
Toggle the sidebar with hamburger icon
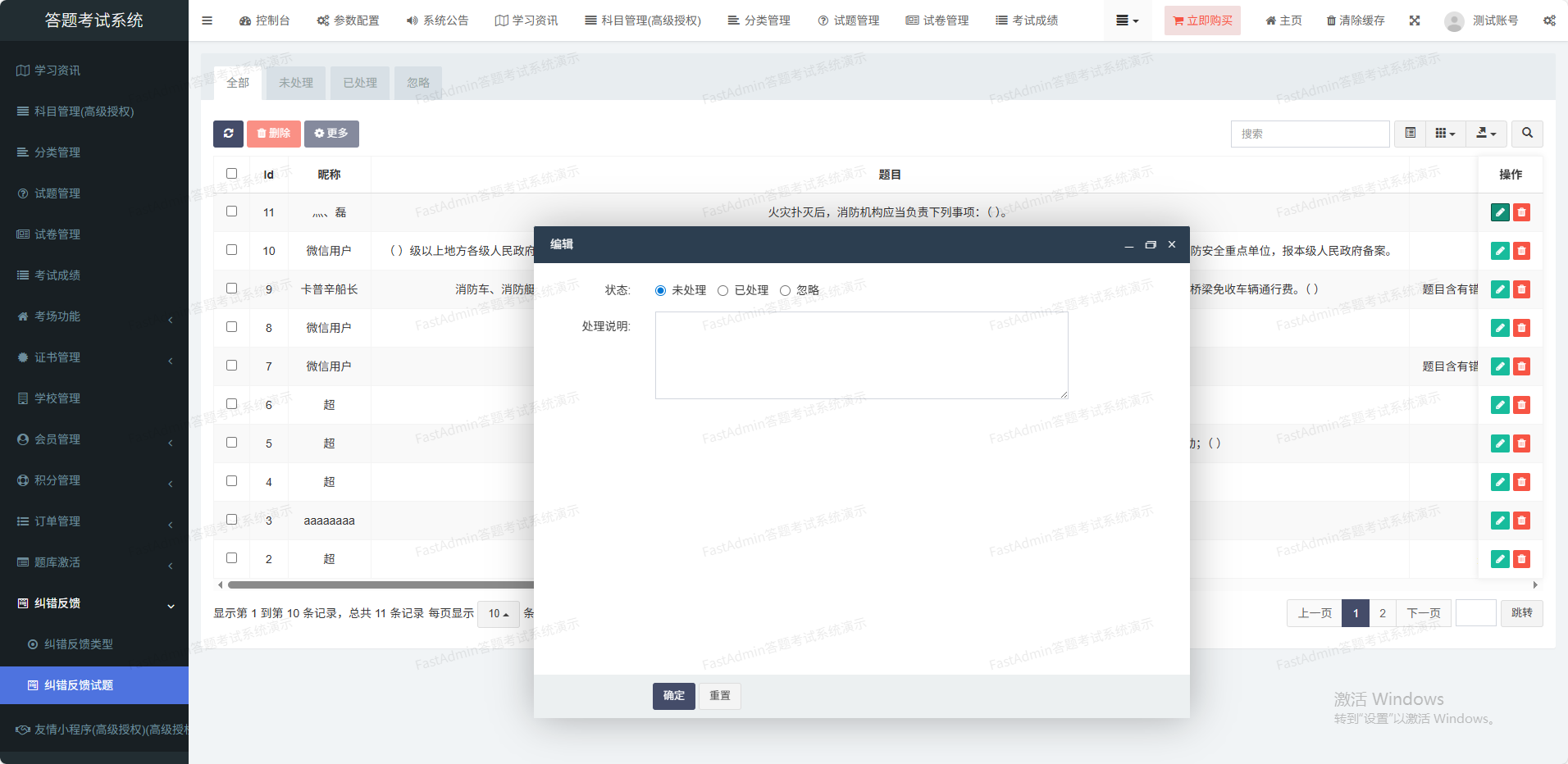(x=207, y=20)
